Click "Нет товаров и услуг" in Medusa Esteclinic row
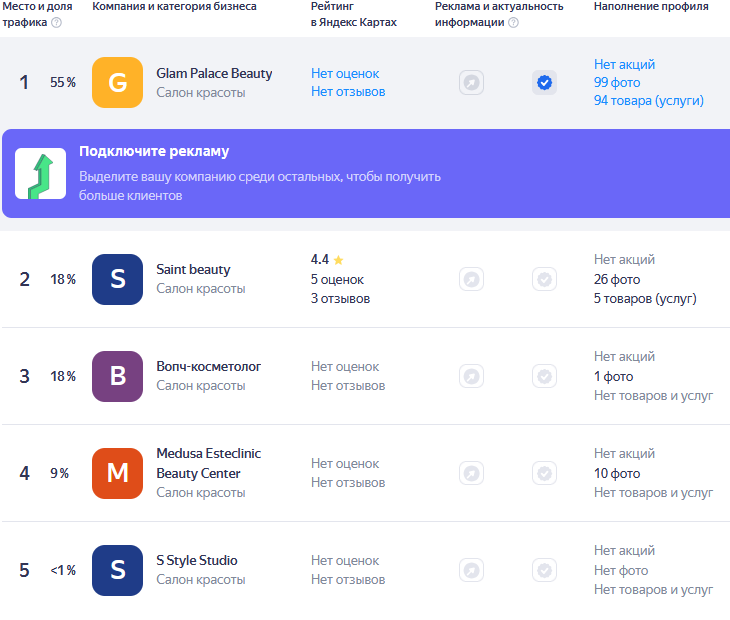Viewport: 730px width, 620px height. pos(653,493)
